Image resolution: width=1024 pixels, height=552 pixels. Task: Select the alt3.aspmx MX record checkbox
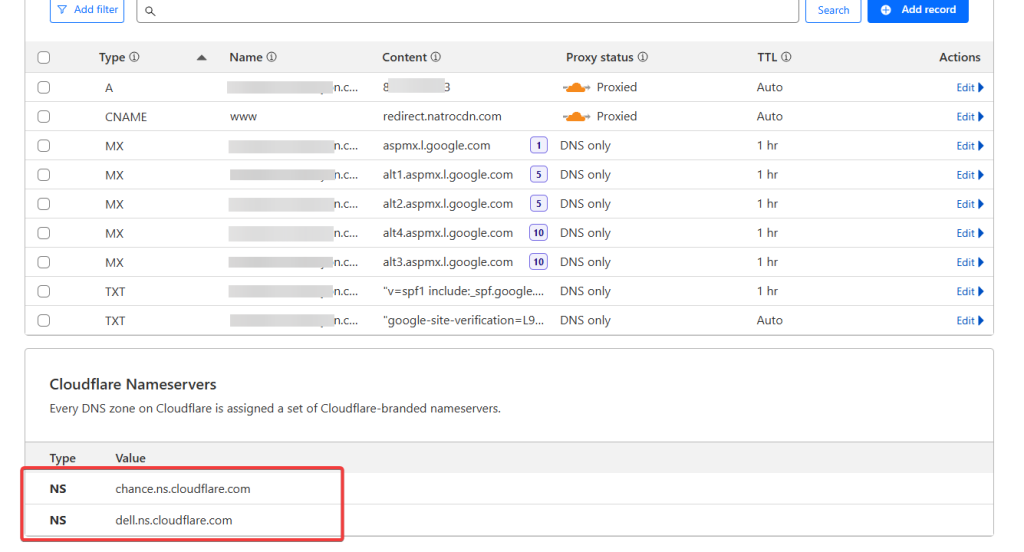point(44,262)
